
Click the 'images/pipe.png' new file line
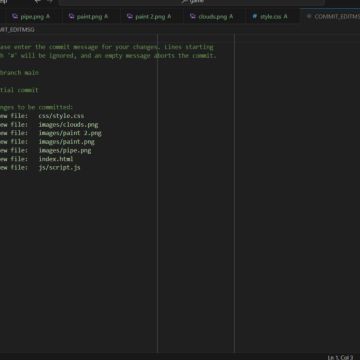(46, 150)
